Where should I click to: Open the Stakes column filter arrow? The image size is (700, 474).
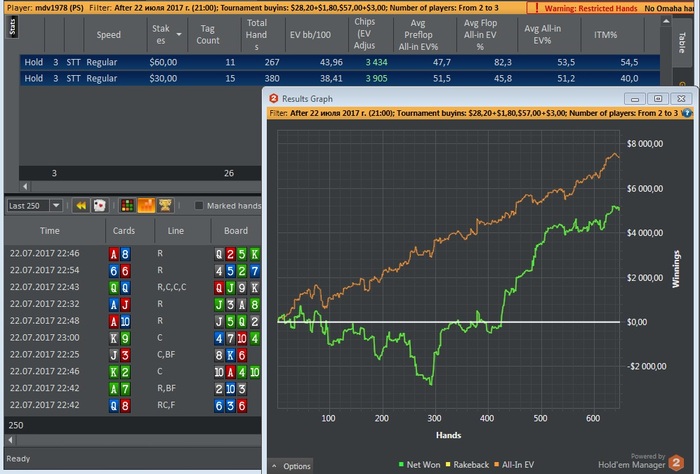pyautogui.click(x=179, y=34)
